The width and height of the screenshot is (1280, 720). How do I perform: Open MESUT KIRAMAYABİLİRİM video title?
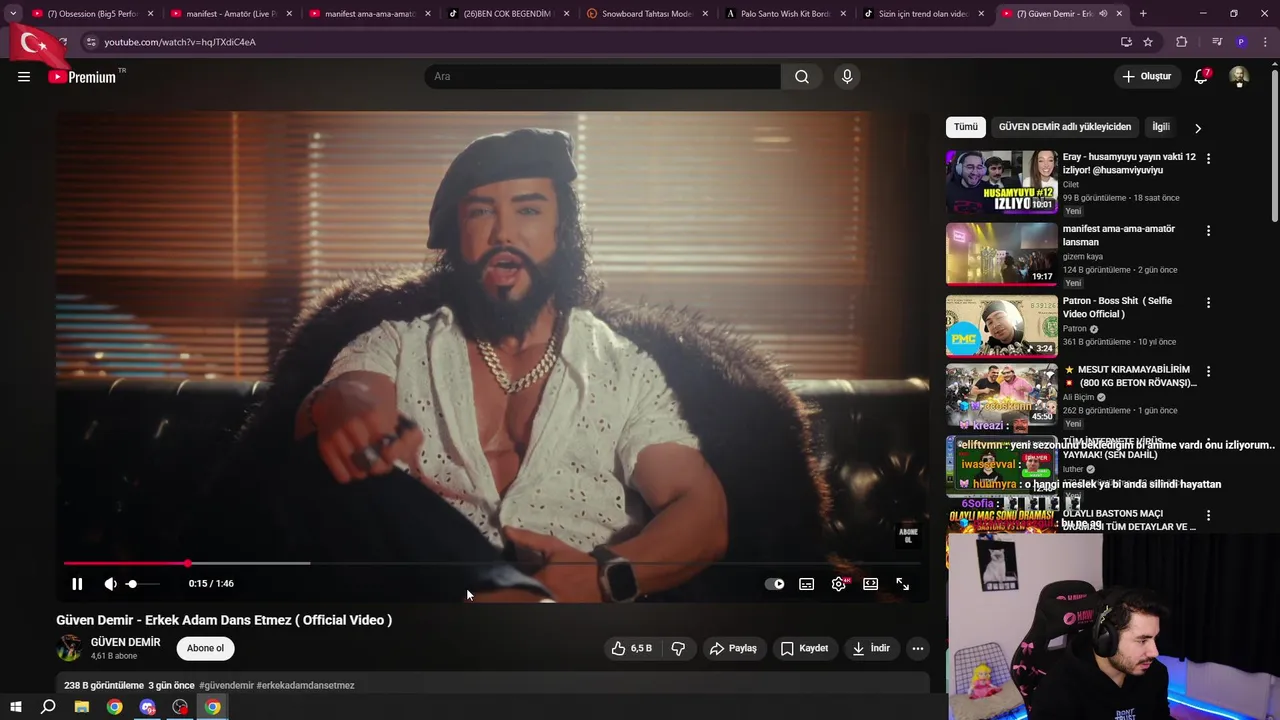click(x=1130, y=376)
